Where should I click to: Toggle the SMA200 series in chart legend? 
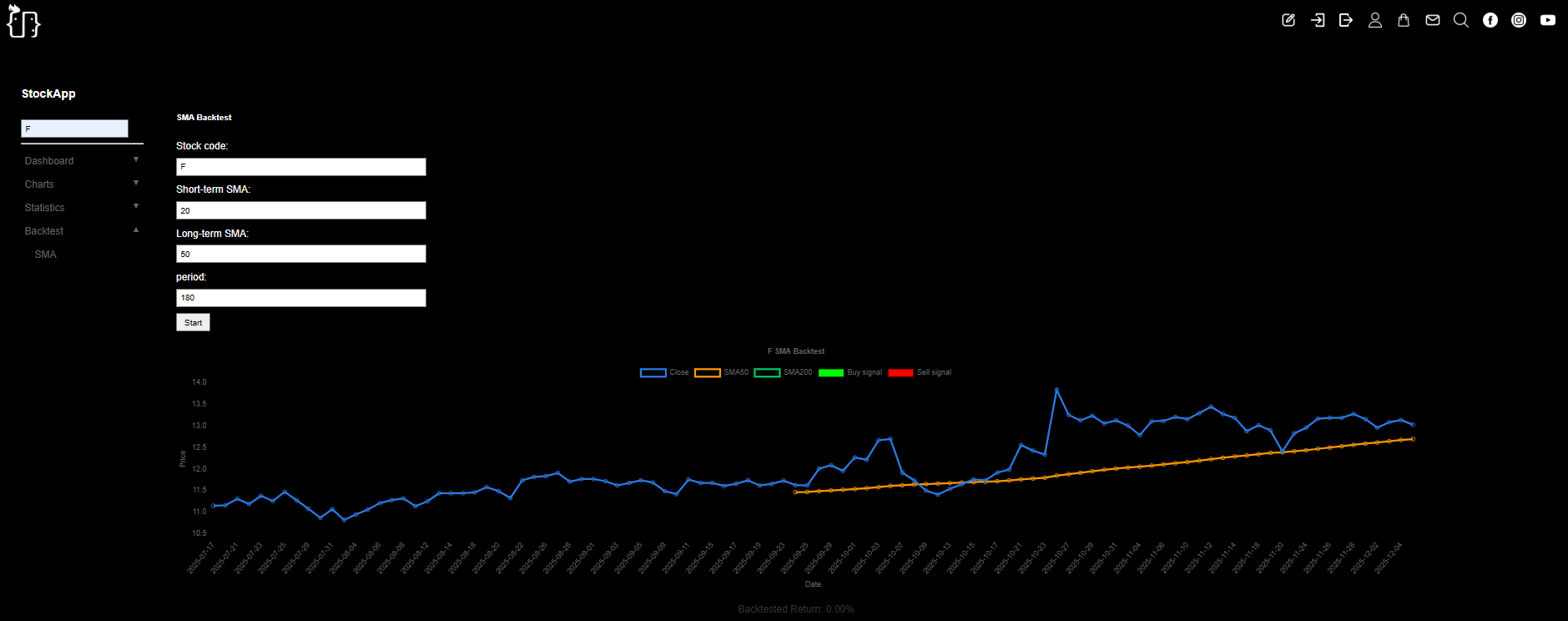tap(782, 372)
